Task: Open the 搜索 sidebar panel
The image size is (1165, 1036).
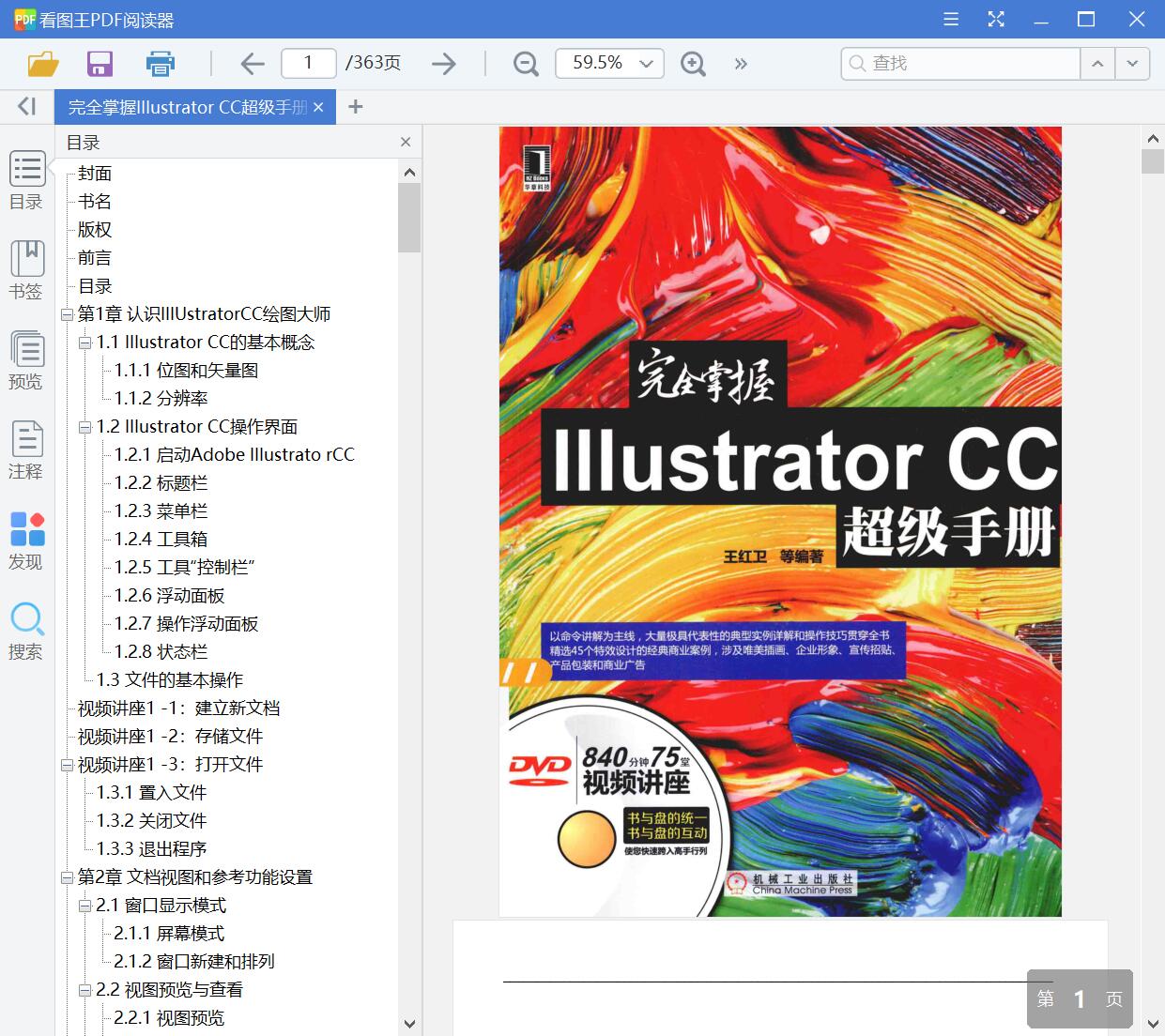Action: coord(26,631)
